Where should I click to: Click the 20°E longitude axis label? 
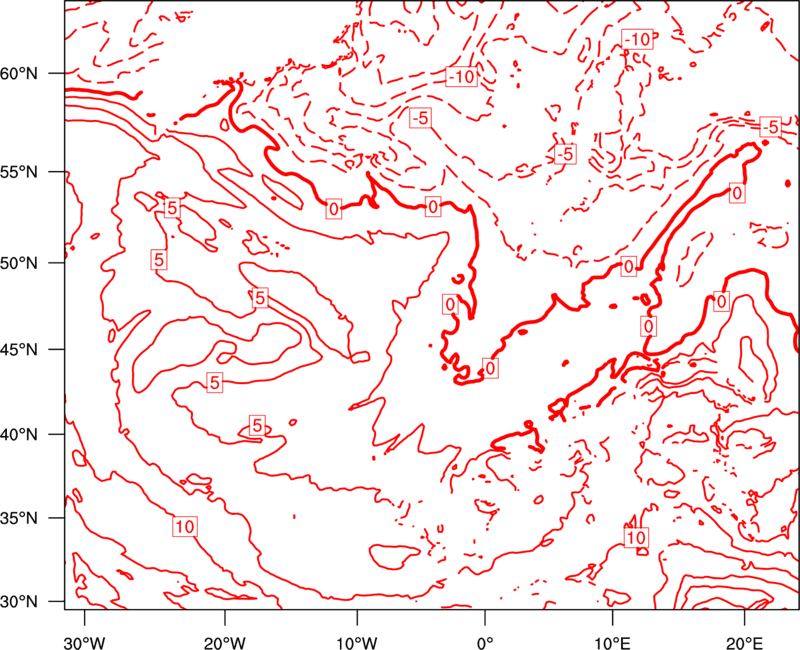click(x=744, y=642)
